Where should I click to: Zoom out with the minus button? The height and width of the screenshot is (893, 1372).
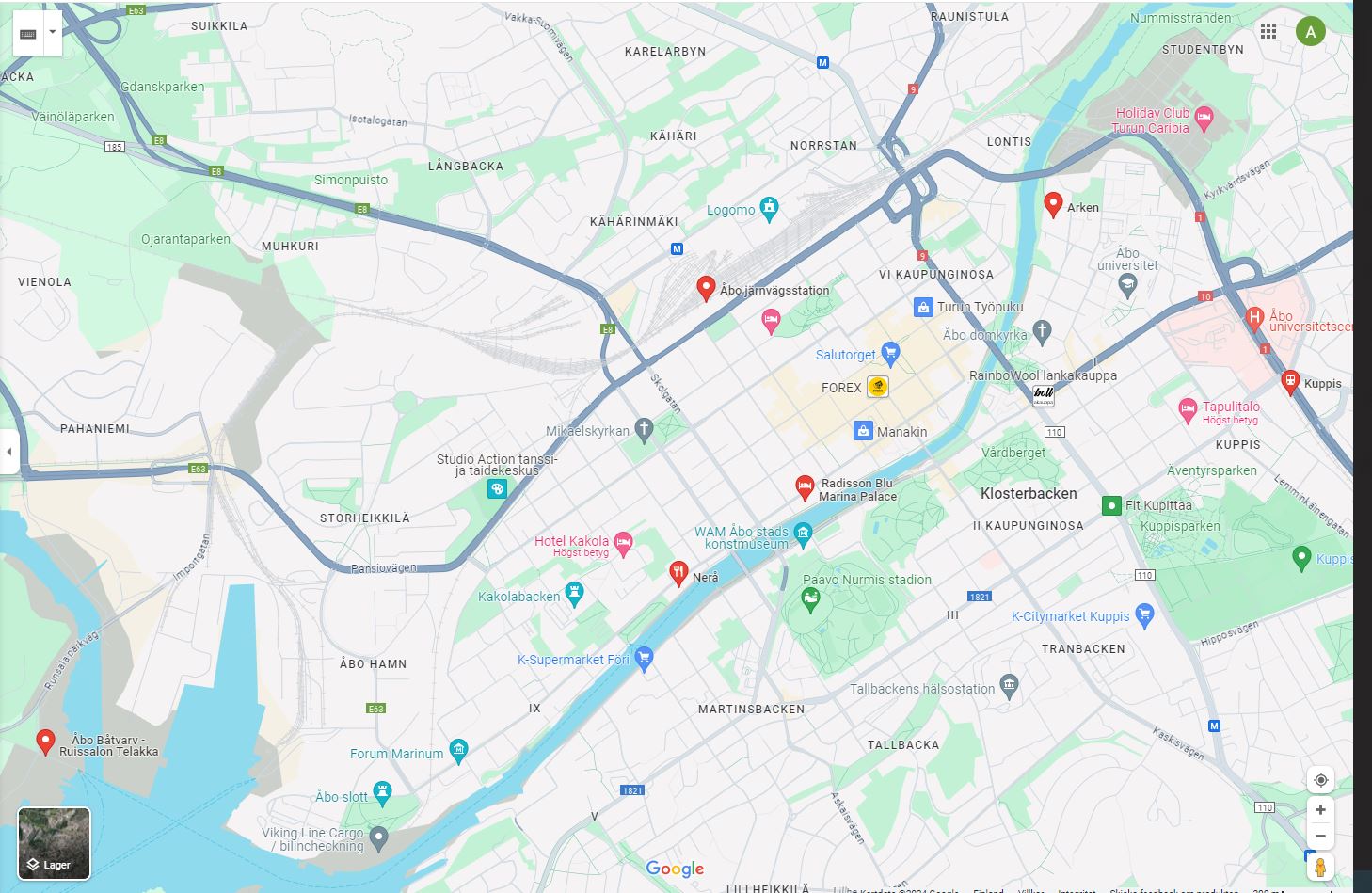(x=1320, y=836)
